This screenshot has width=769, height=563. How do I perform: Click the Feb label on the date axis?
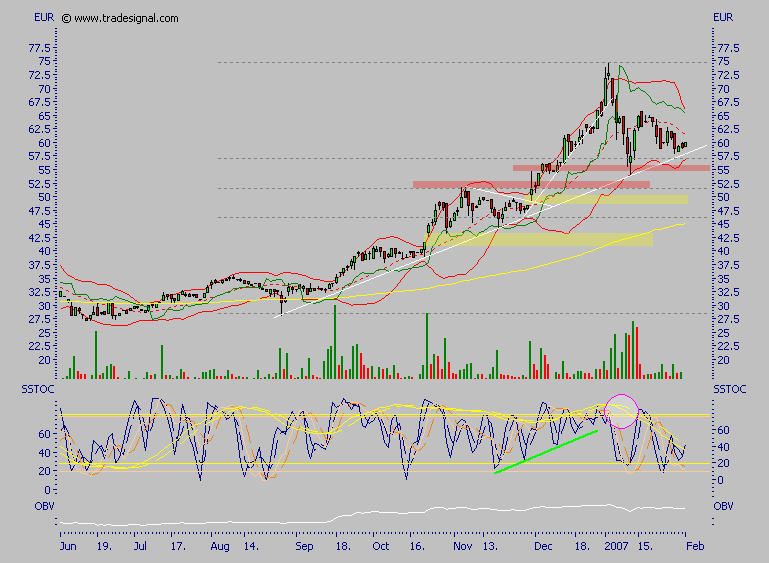(697, 549)
